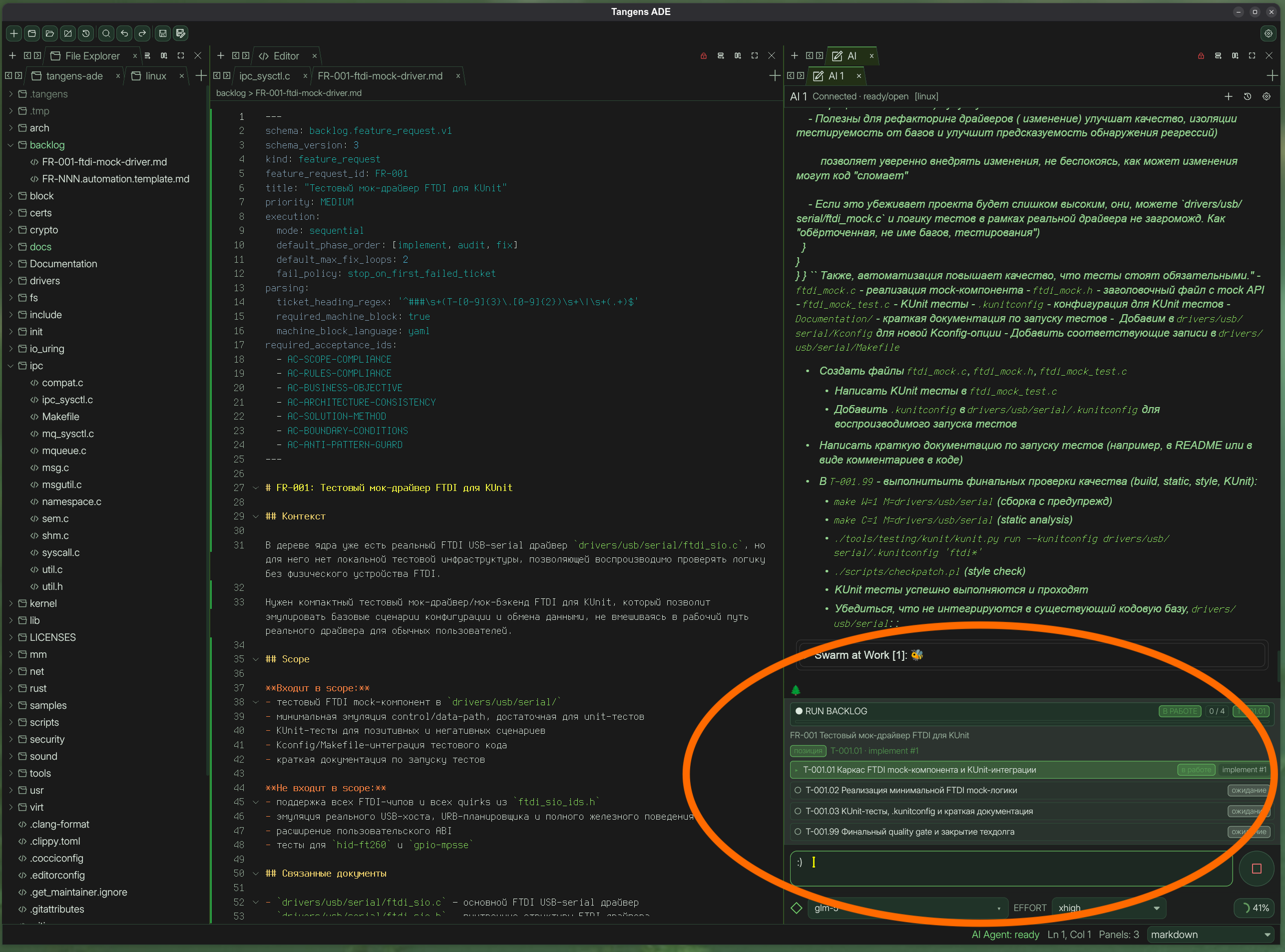Click the implement #1 badge on T-001.01
Image resolution: width=1285 pixels, height=952 pixels.
point(1244,770)
